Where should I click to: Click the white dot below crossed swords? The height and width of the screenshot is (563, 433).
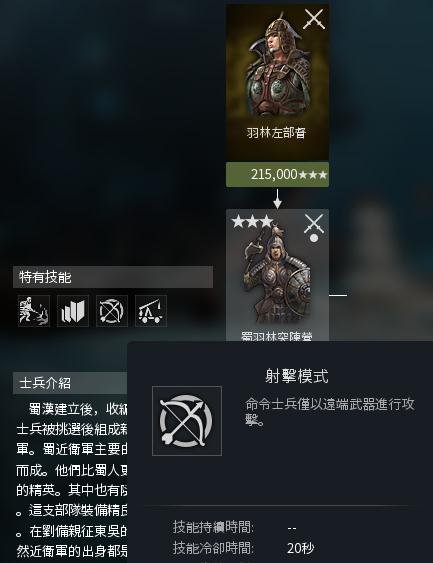[x=314, y=238]
